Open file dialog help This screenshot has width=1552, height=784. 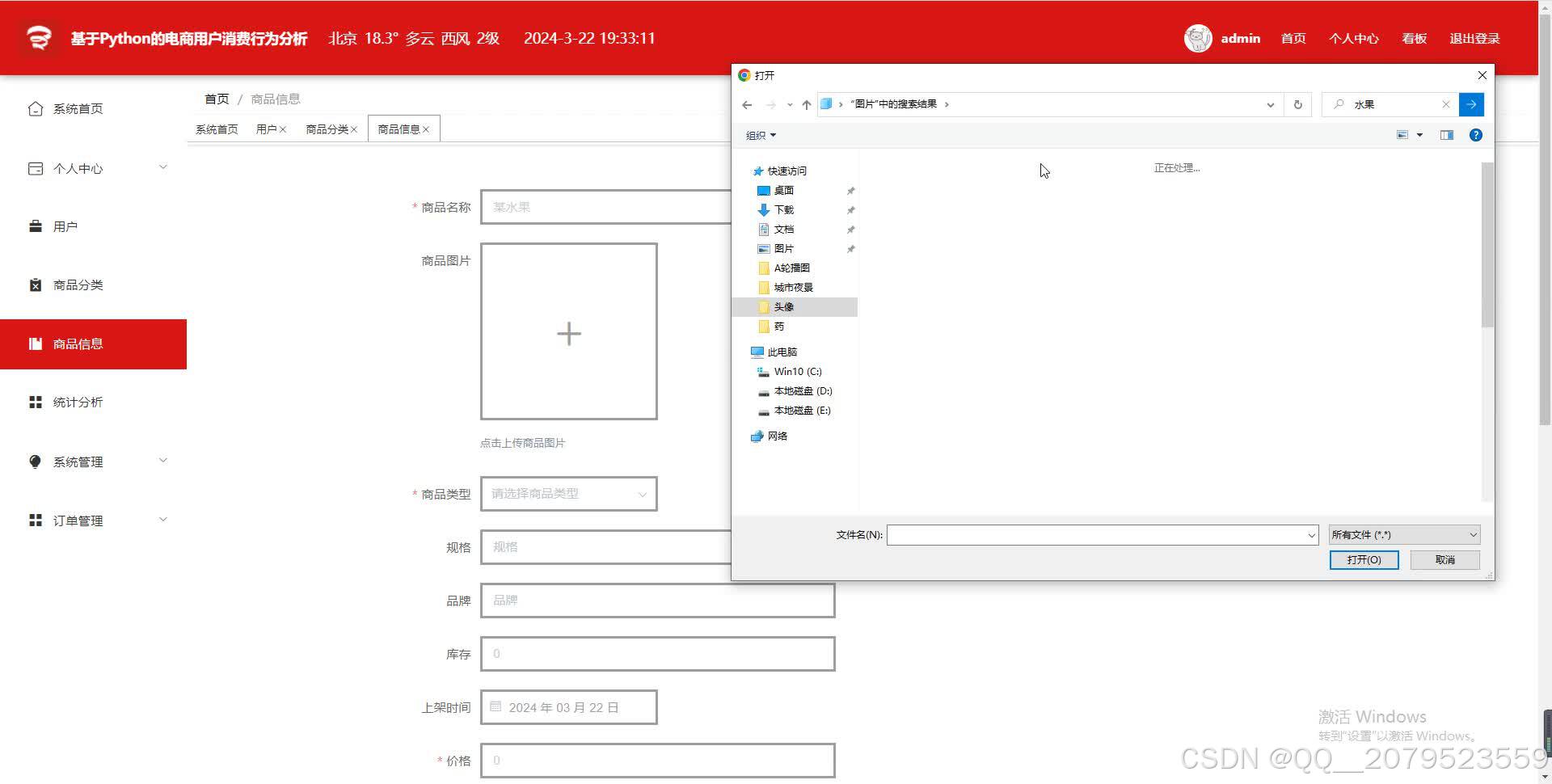click(1476, 135)
